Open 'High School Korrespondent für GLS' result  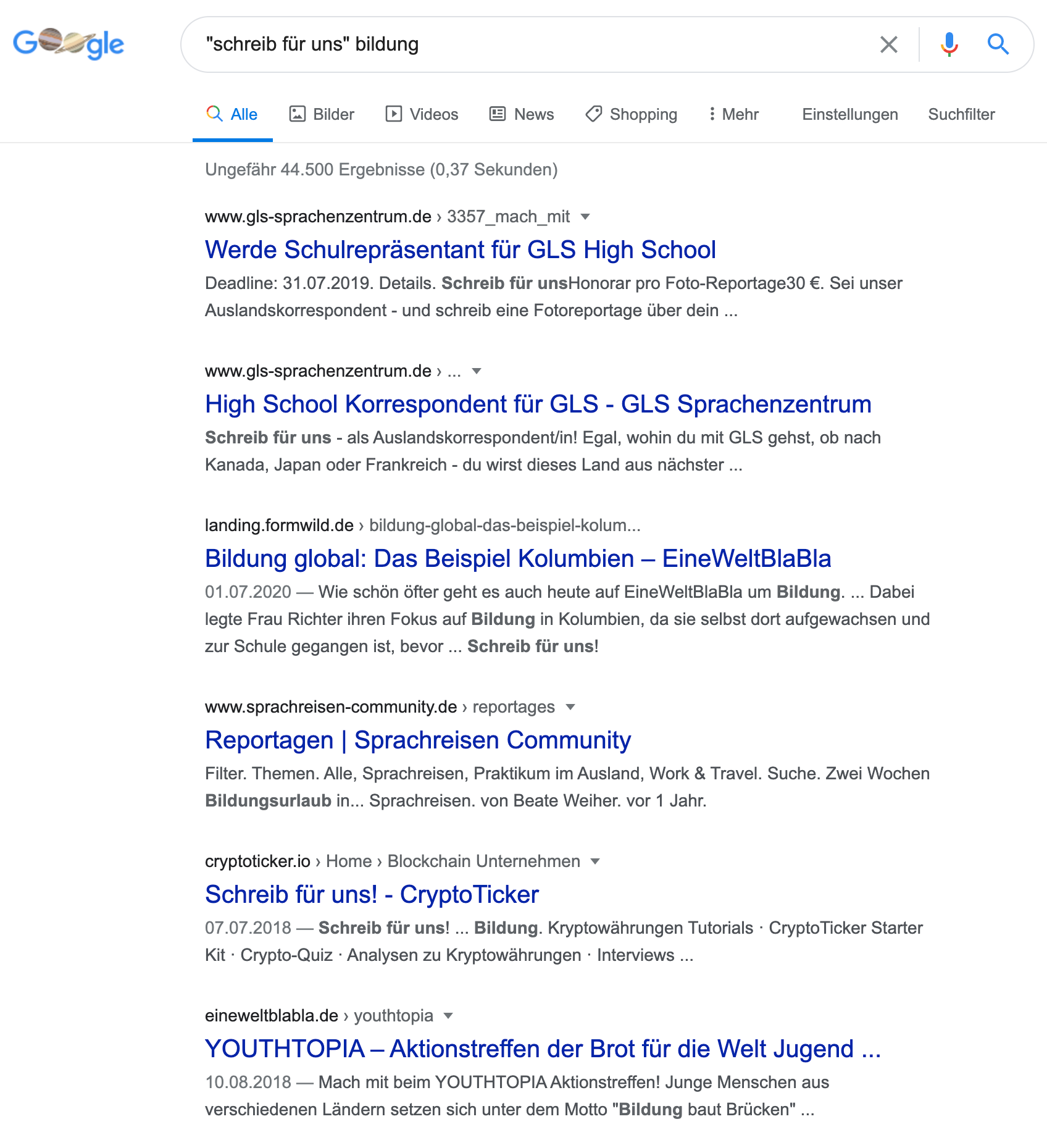click(x=538, y=404)
